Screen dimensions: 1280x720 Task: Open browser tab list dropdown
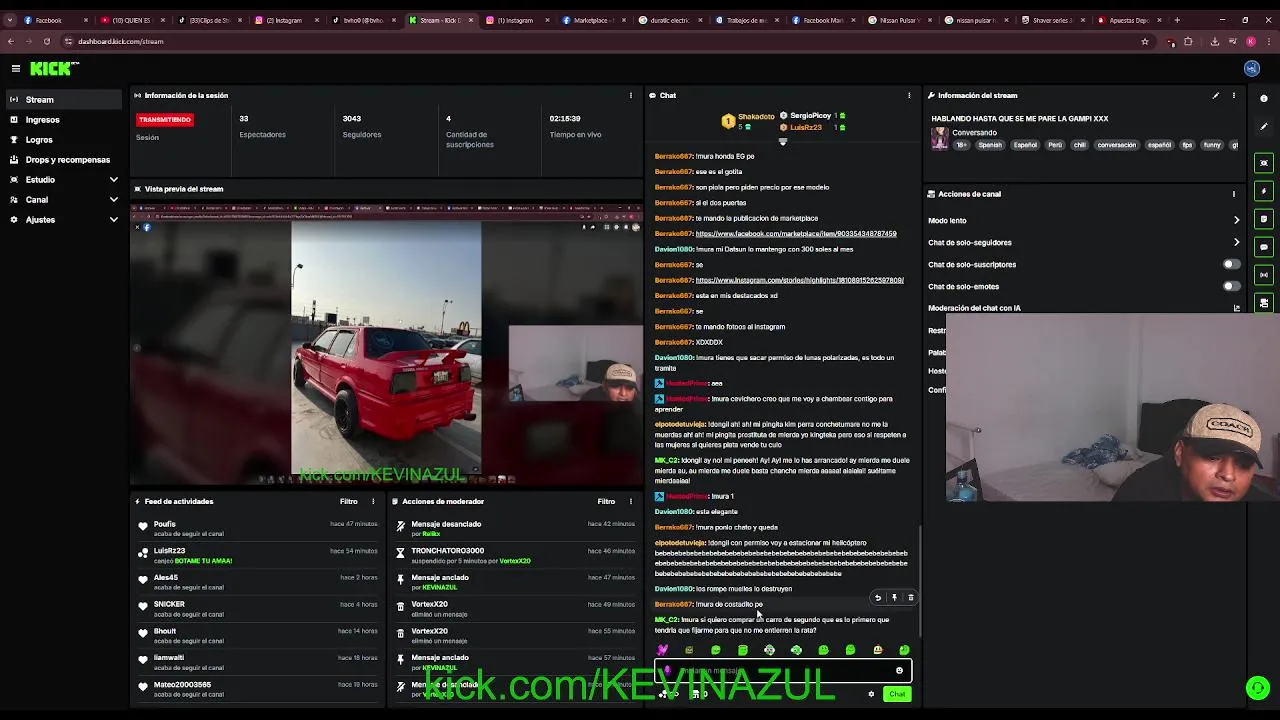[10, 20]
